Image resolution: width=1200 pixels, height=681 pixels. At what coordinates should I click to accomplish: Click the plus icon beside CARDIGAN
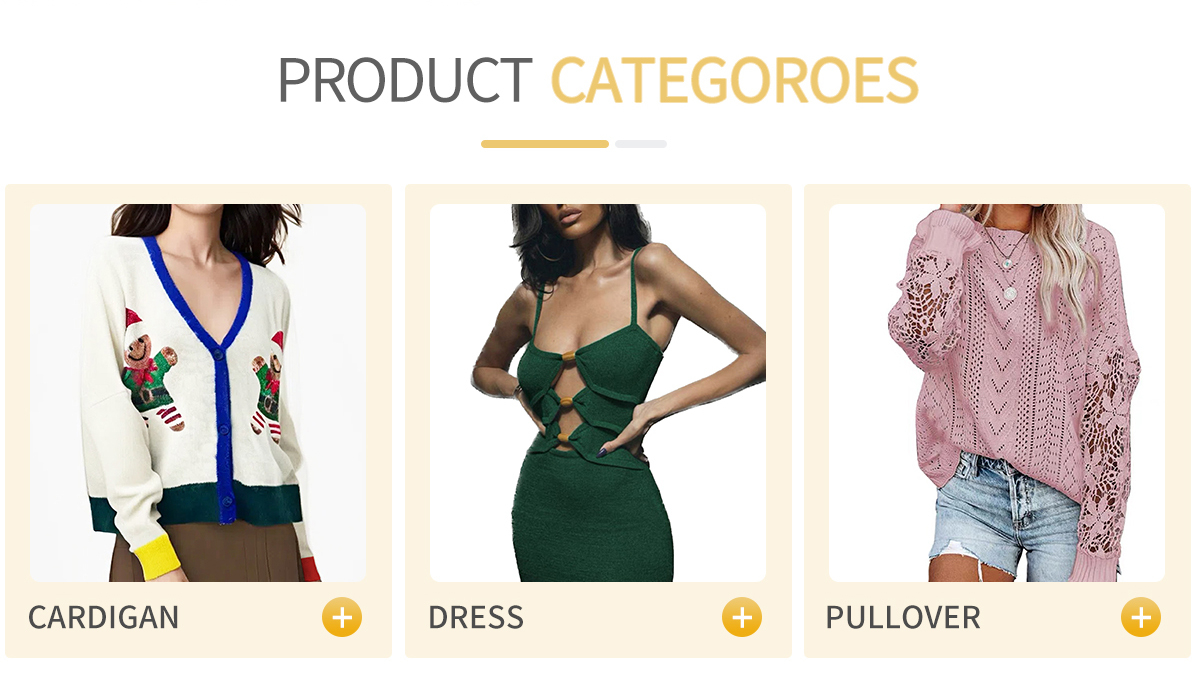point(342,617)
